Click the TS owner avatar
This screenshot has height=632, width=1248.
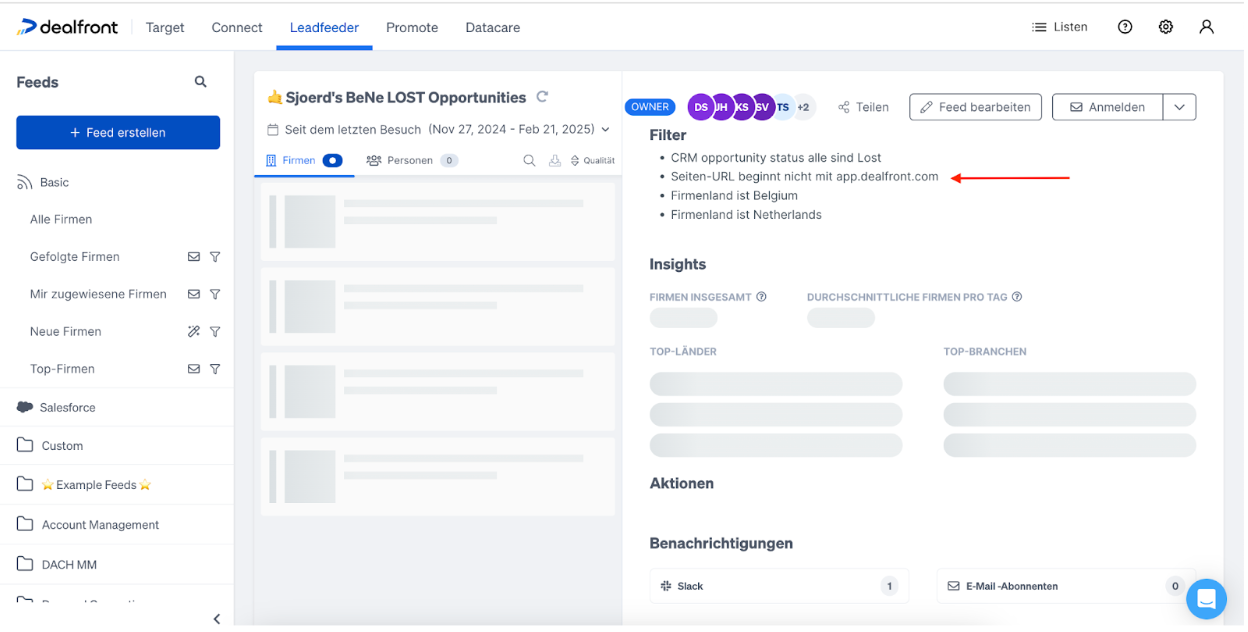(782, 107)
